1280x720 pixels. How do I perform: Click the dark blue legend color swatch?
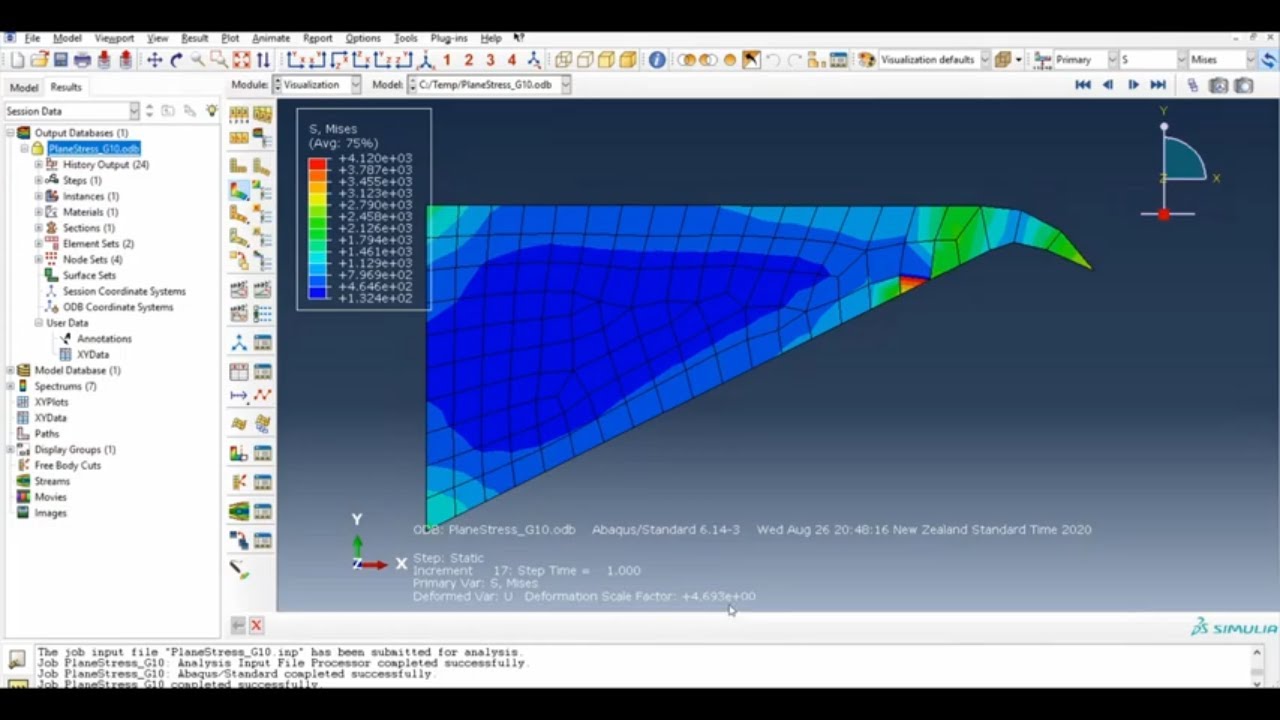pos(318,293)
